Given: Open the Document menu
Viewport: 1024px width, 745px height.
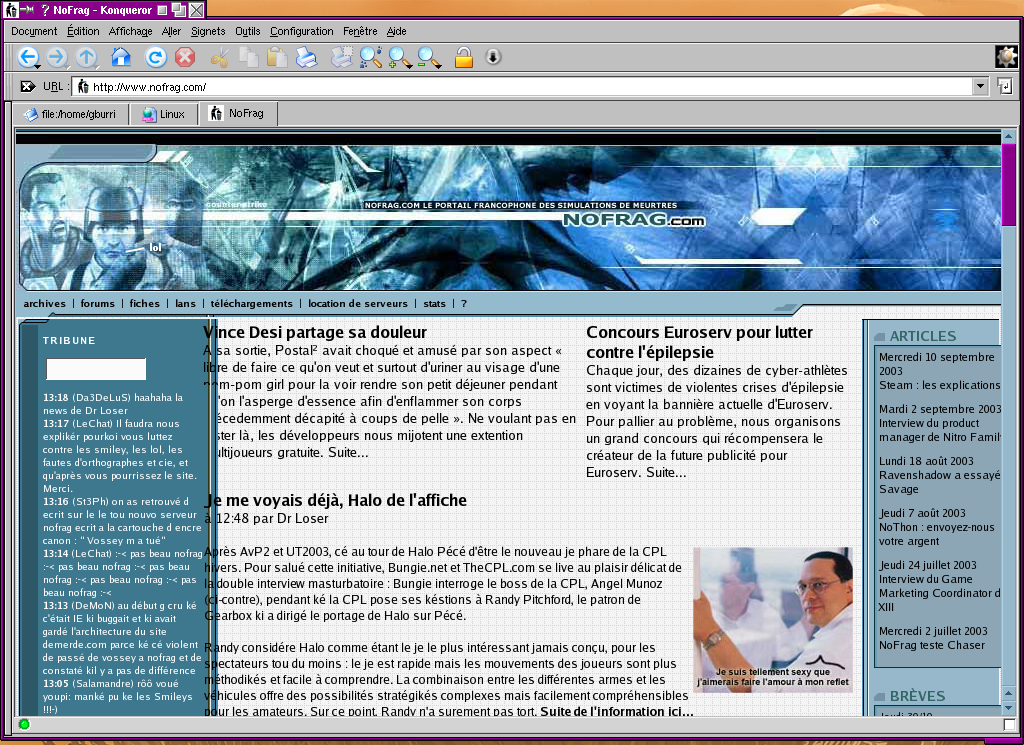Looking at the screenshot, I should tap(34, 31).
